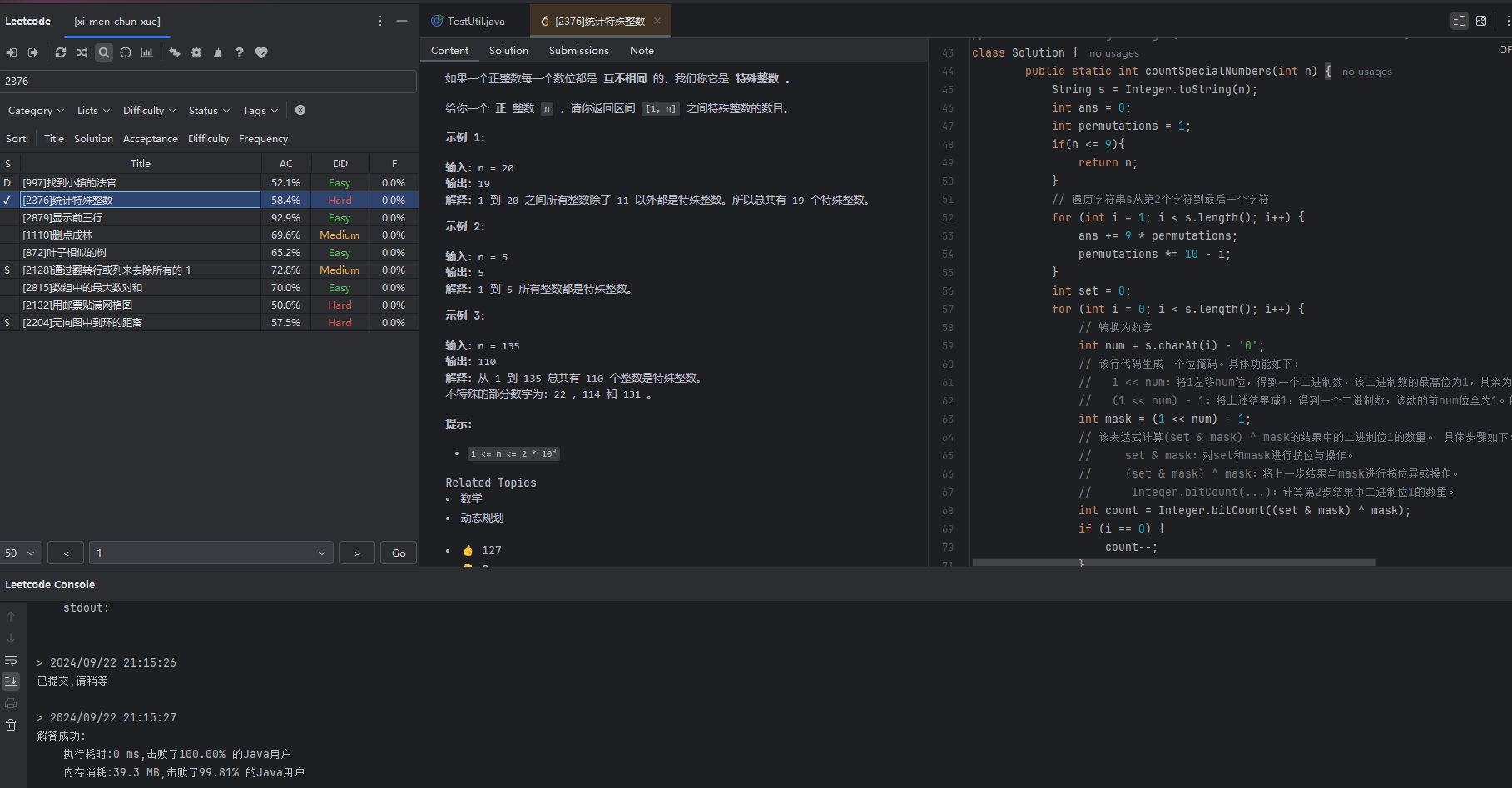Click the DD column header
Screen dimensions: 1512x788
coord(340,163)
